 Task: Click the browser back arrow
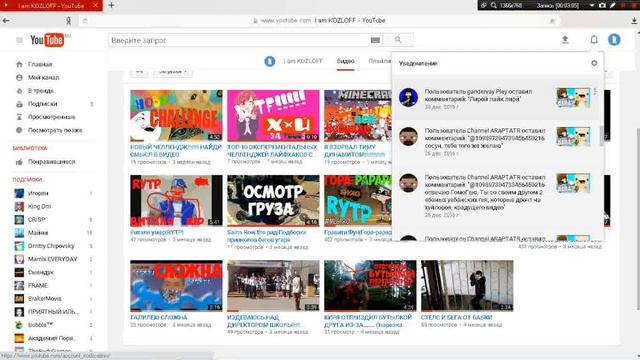(6, 20)
